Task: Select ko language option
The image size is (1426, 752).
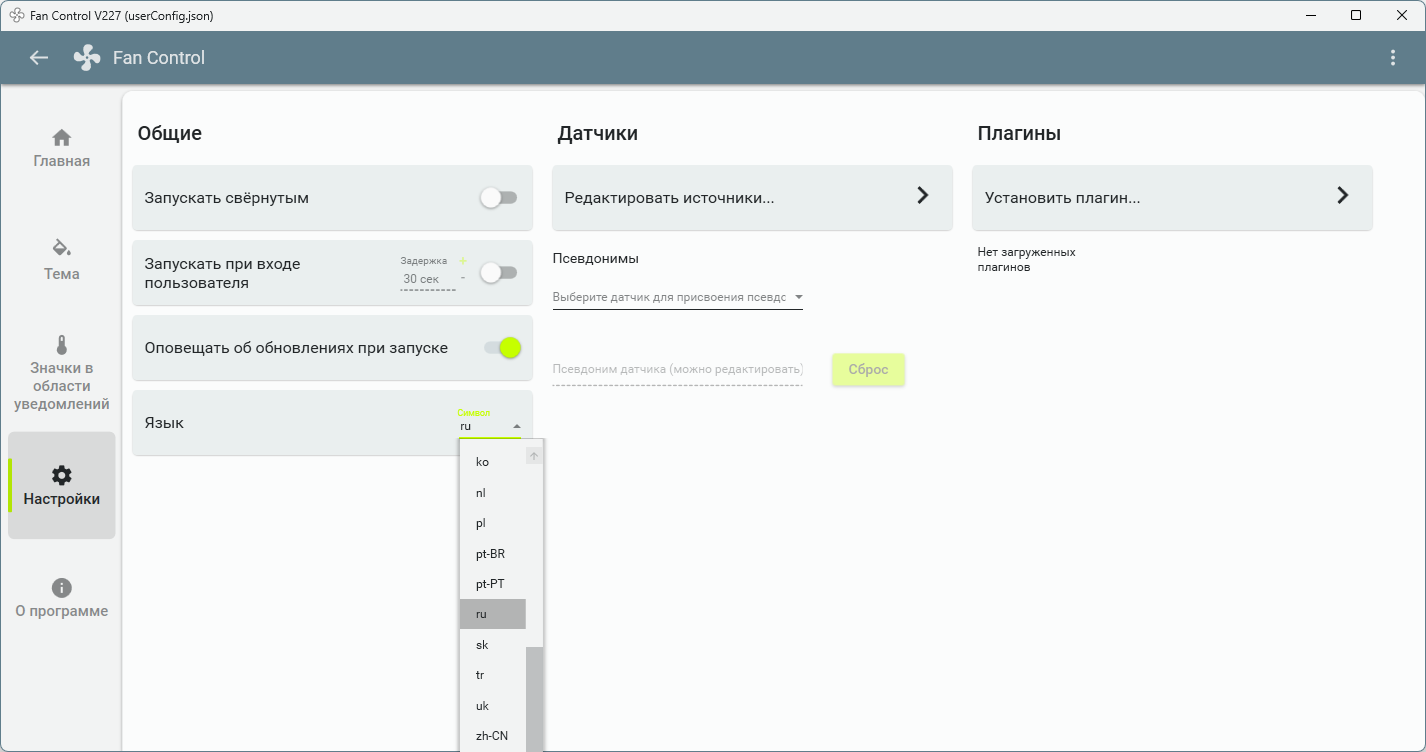Action: 493,462
